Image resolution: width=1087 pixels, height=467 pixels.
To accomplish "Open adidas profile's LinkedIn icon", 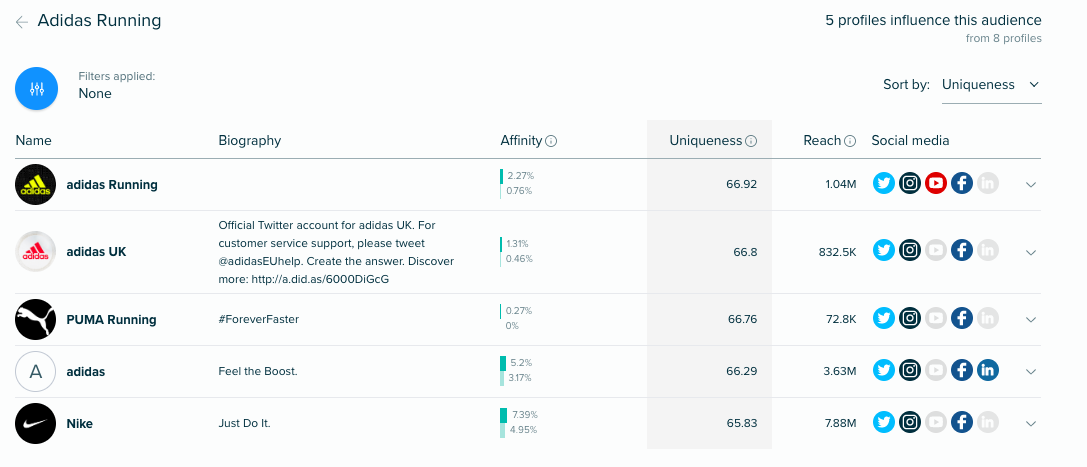I will [x=988, y=371].
